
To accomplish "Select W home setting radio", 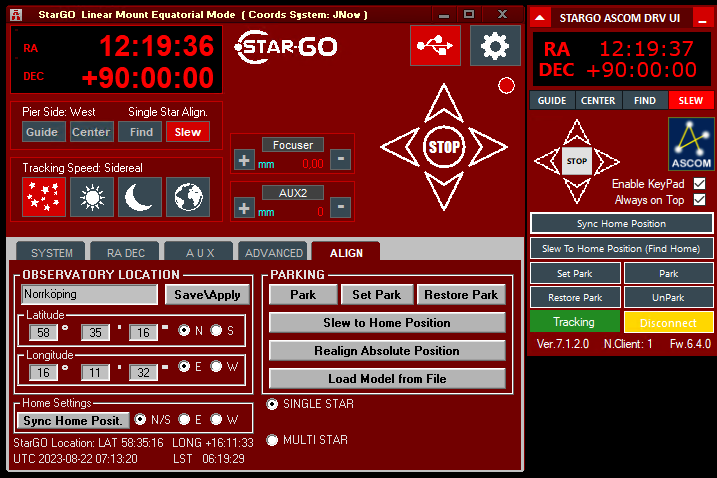I will pyautogui.click(x=216, y=419).
